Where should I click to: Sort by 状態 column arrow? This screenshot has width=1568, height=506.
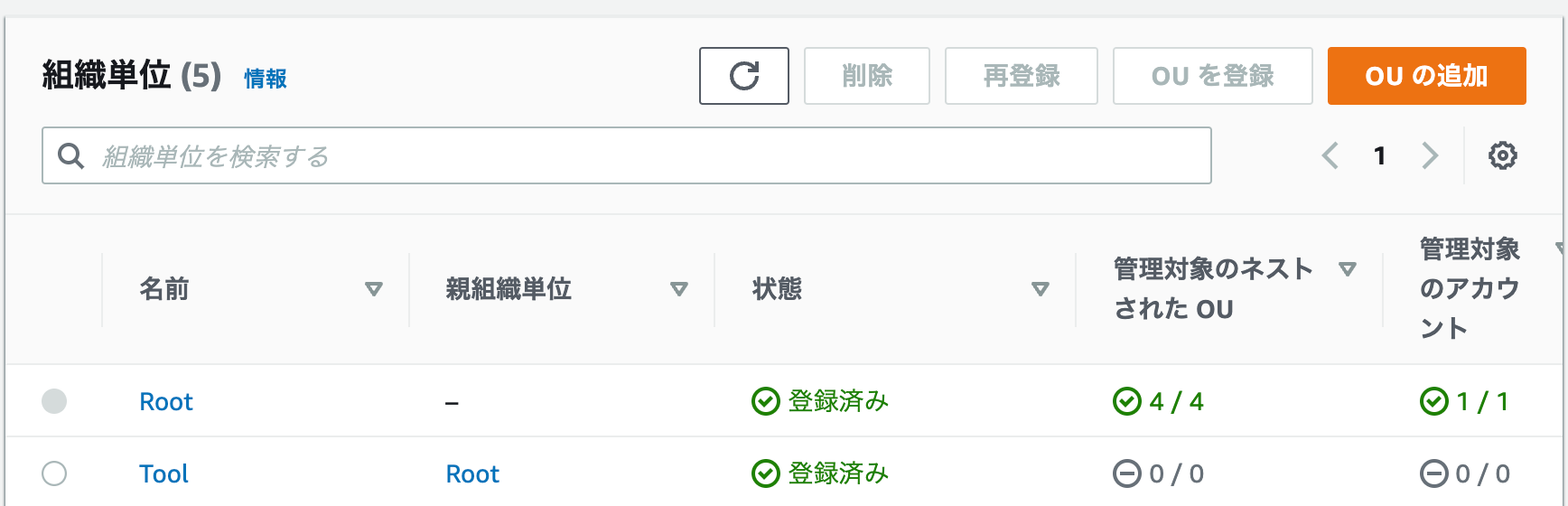coord(1040,289)
